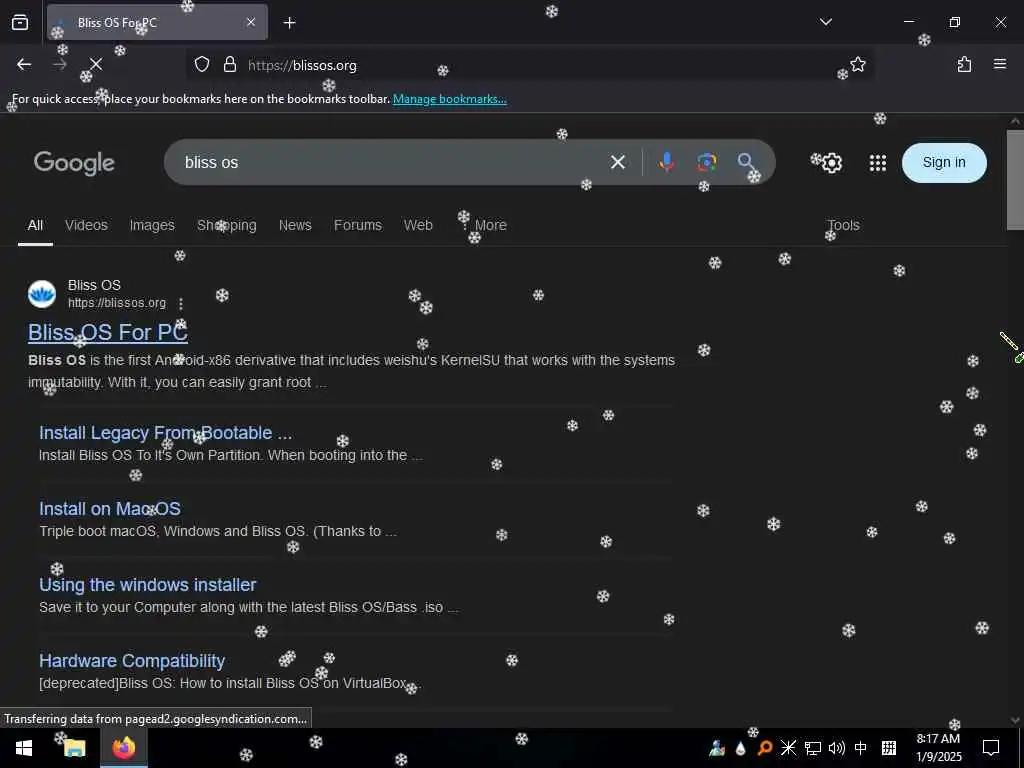
Task: Close the Bliss OS For PC tab
Action: [x=251, y=23]
